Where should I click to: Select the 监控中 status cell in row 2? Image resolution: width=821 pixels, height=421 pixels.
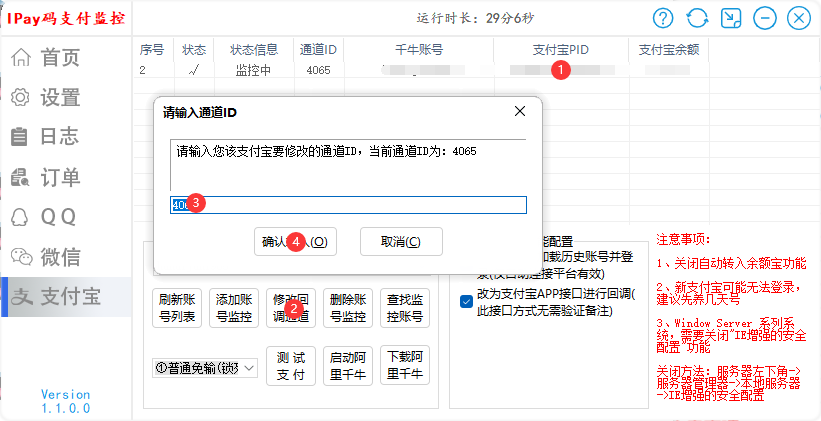(253, 70)
